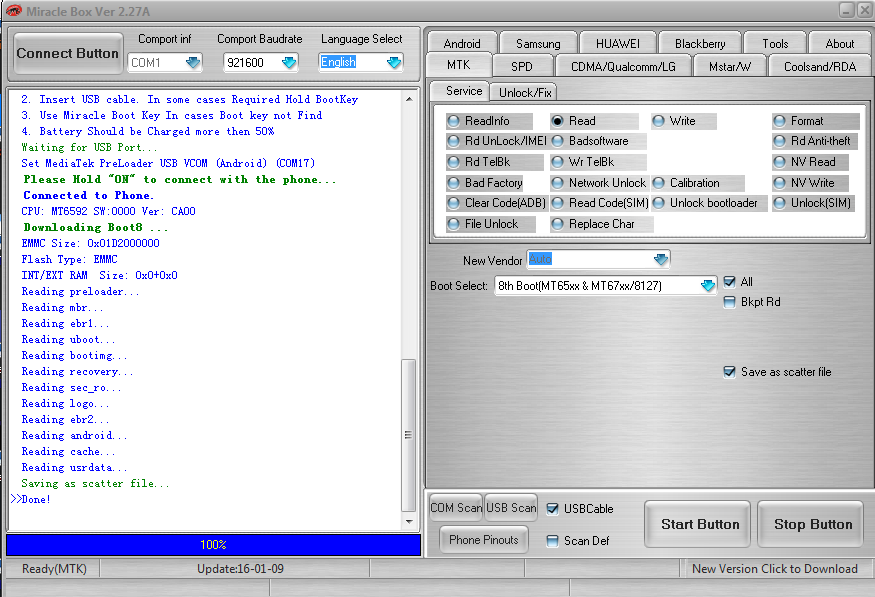The width and height of the screenshot is (875, 597).
Task: Select Rd Anti-theft option
Action: tap(779, 141)
